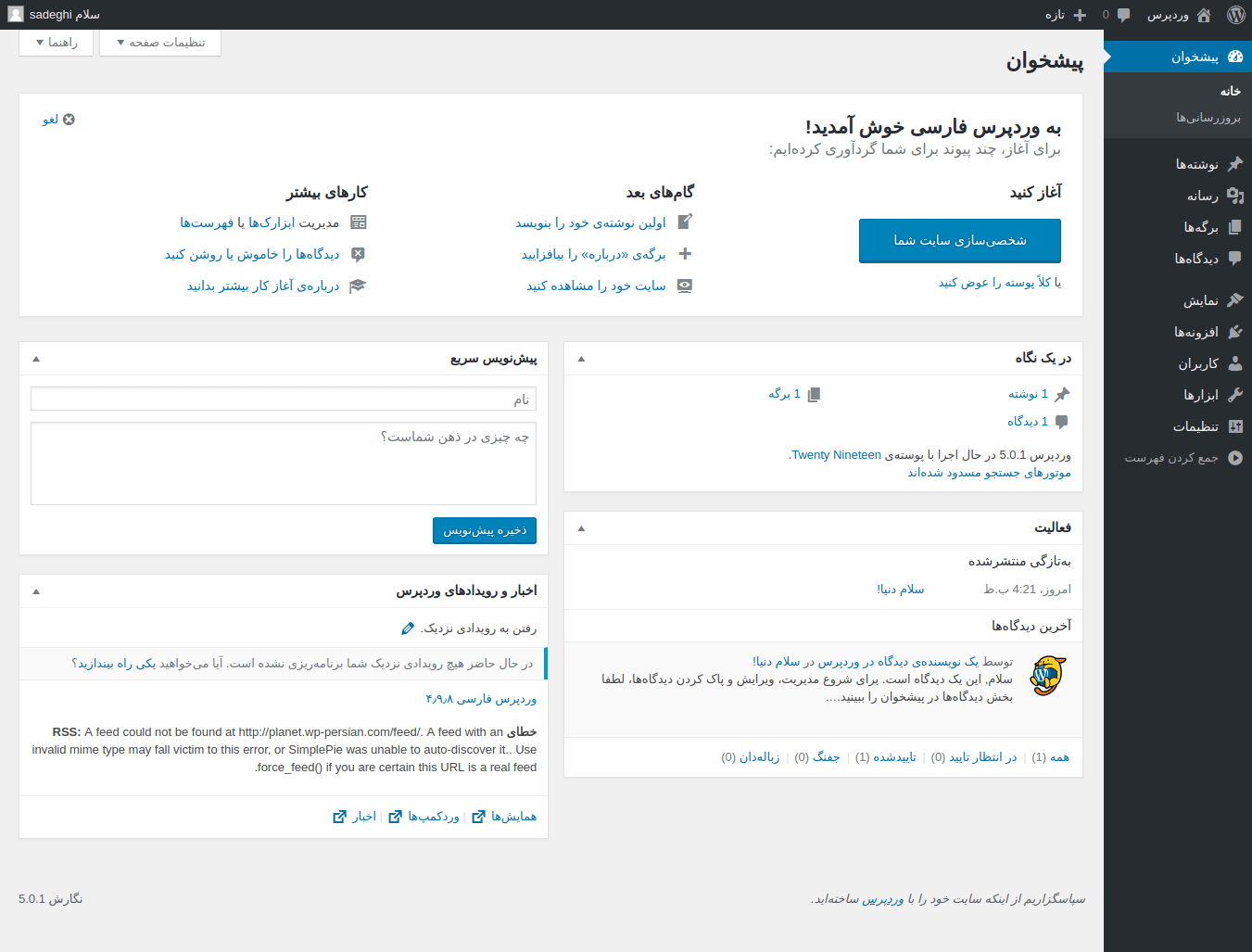
Task: Collapse the پیش‌نویس سریع panel
Action: coord(36,359)
